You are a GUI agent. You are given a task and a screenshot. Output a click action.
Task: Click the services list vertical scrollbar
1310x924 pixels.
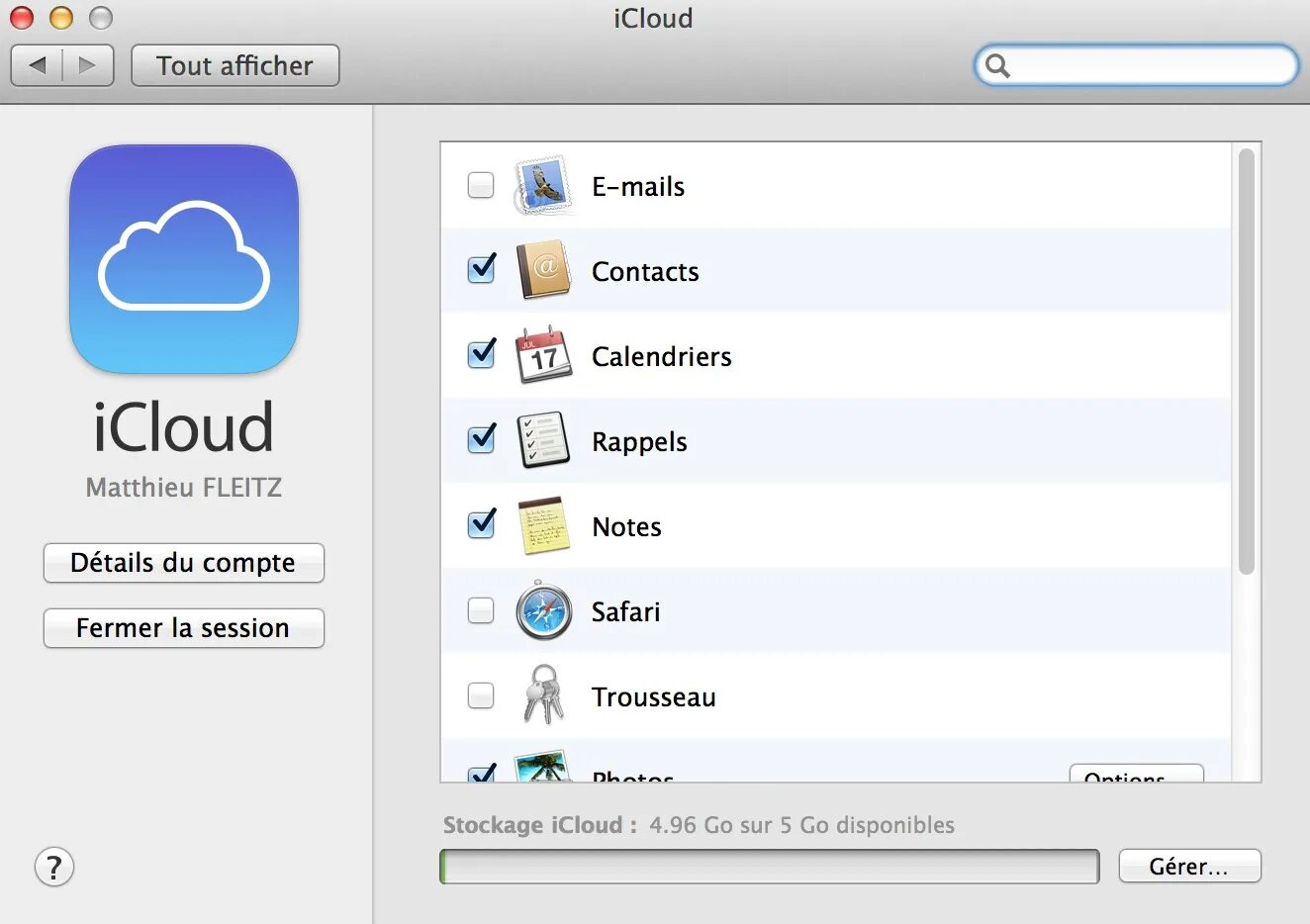pyautogui.click(x=1246, y=361)
